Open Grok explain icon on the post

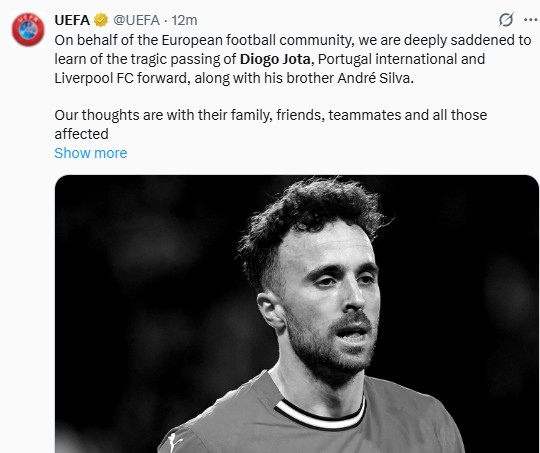click(x=506, y=20)
